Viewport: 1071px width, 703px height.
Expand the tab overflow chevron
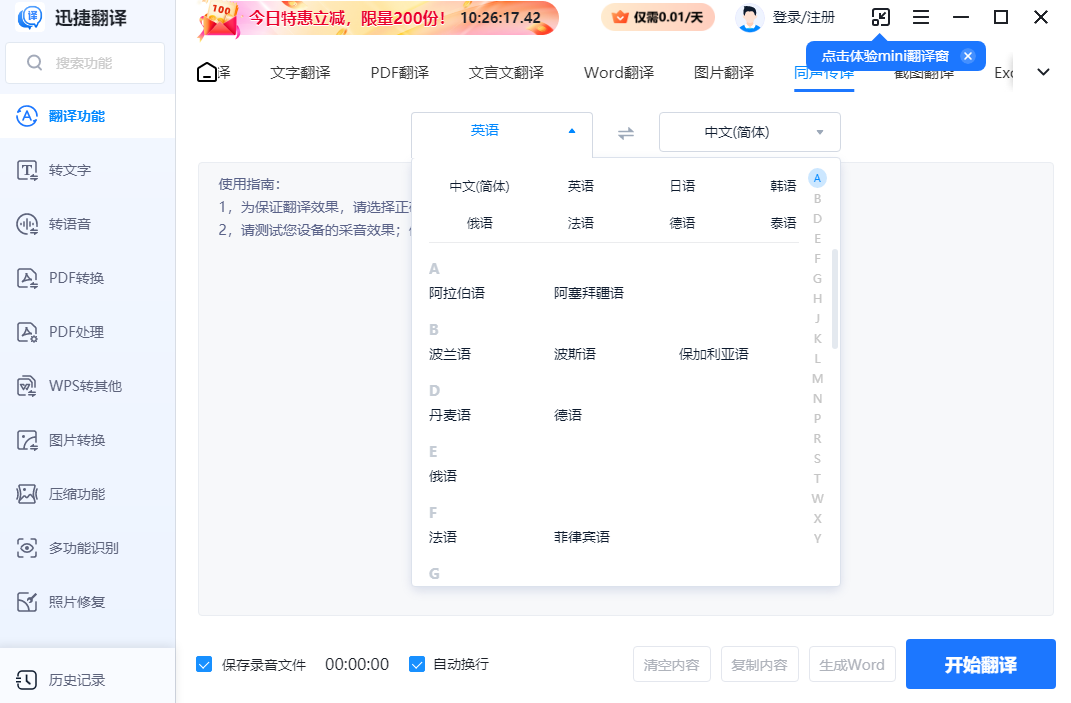point(1044,72)
